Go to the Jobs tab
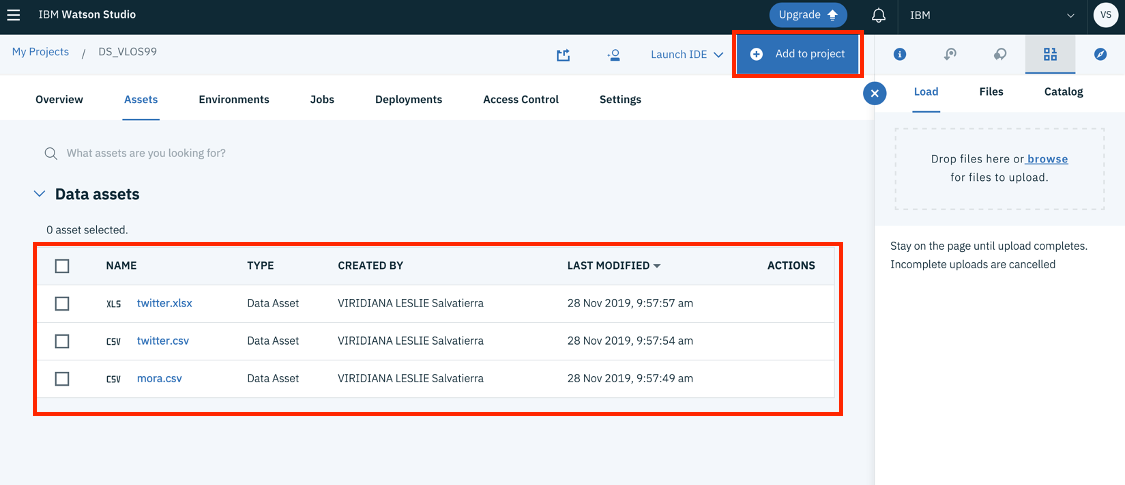The width and height of the screenshot is (1125, 485). coord(322,100)
